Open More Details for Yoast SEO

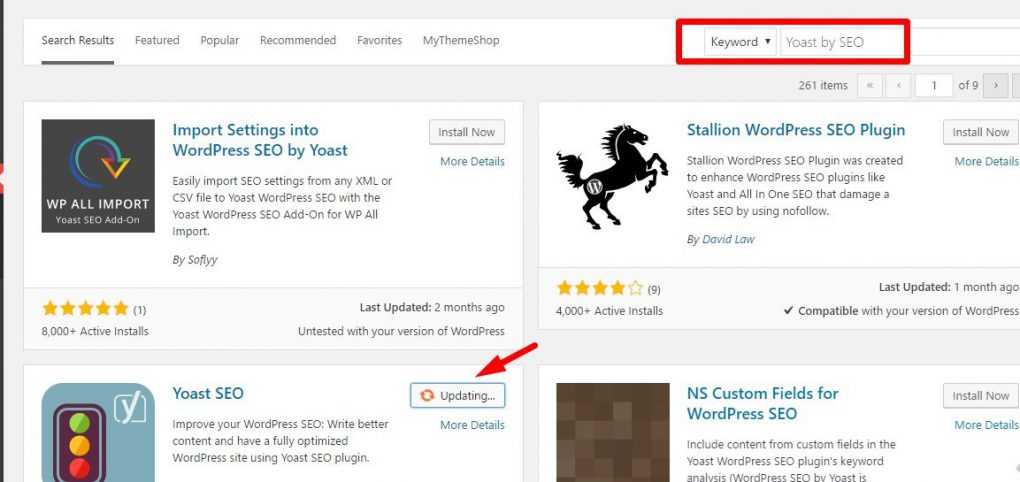pyautogui.click(x=472, y=425)
